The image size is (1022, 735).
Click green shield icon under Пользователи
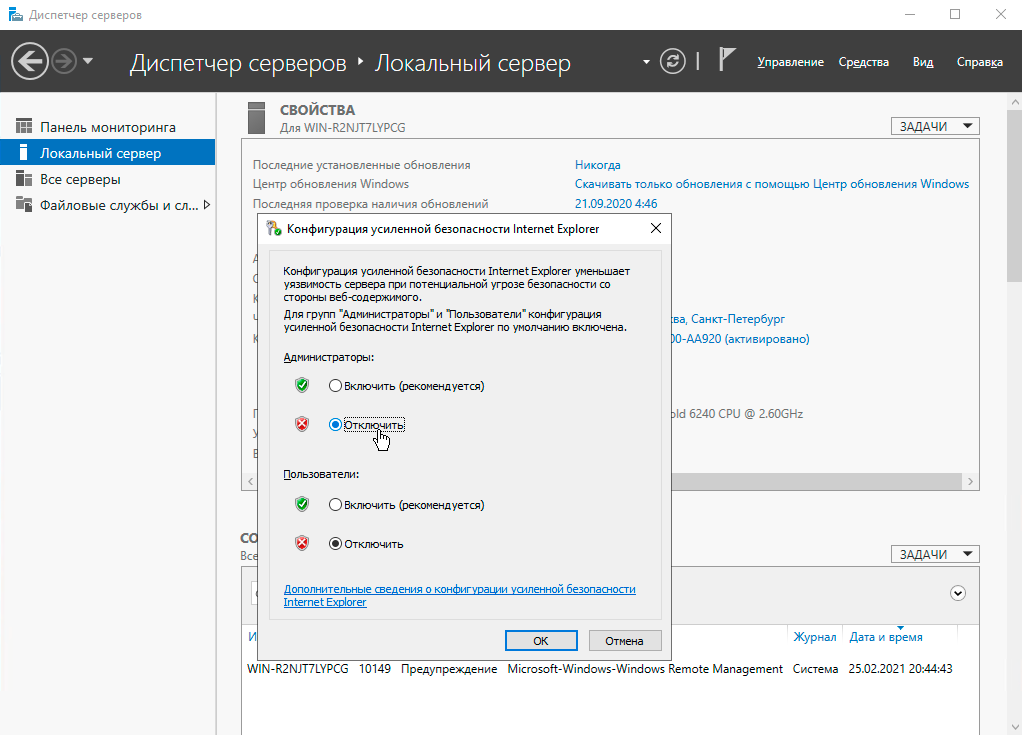tap(302, 504)
